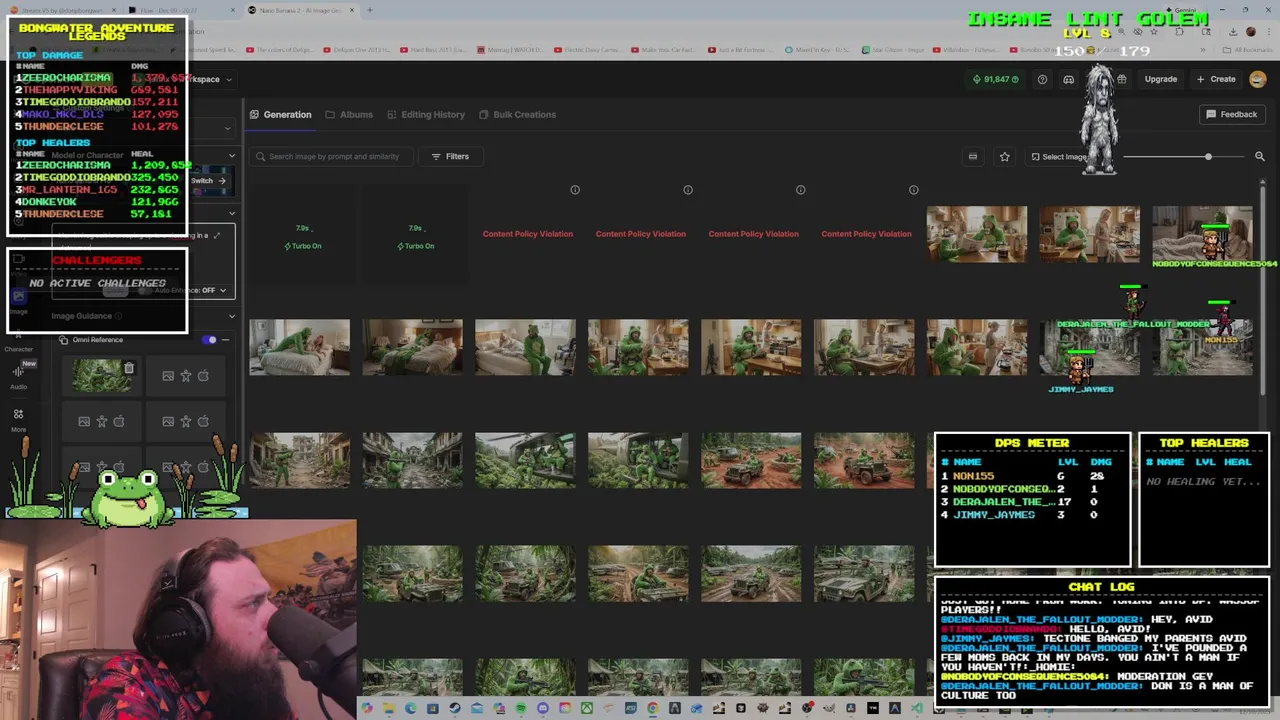Open Google Chrome from the taskbar
This screenshot has width=1280, height=720.
tap(653, 709)
